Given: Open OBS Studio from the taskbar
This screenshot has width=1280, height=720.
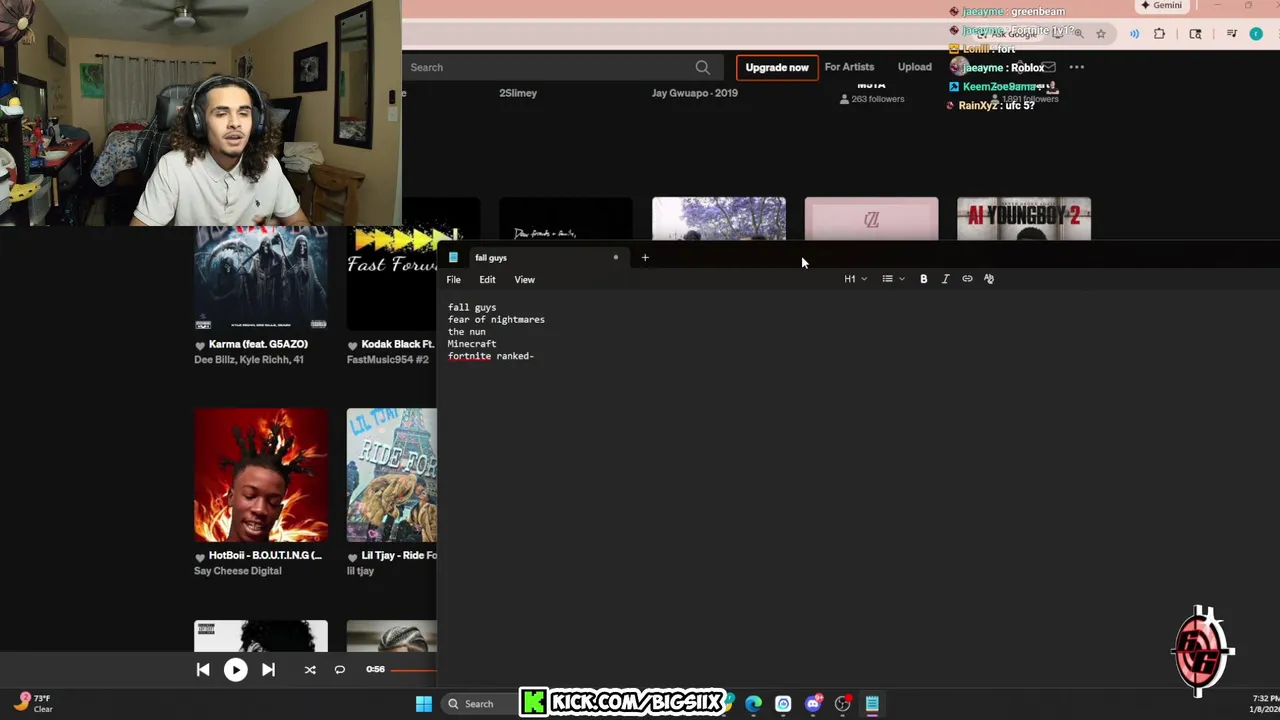Looking at the screenshot, I should (x=843, y=704).
